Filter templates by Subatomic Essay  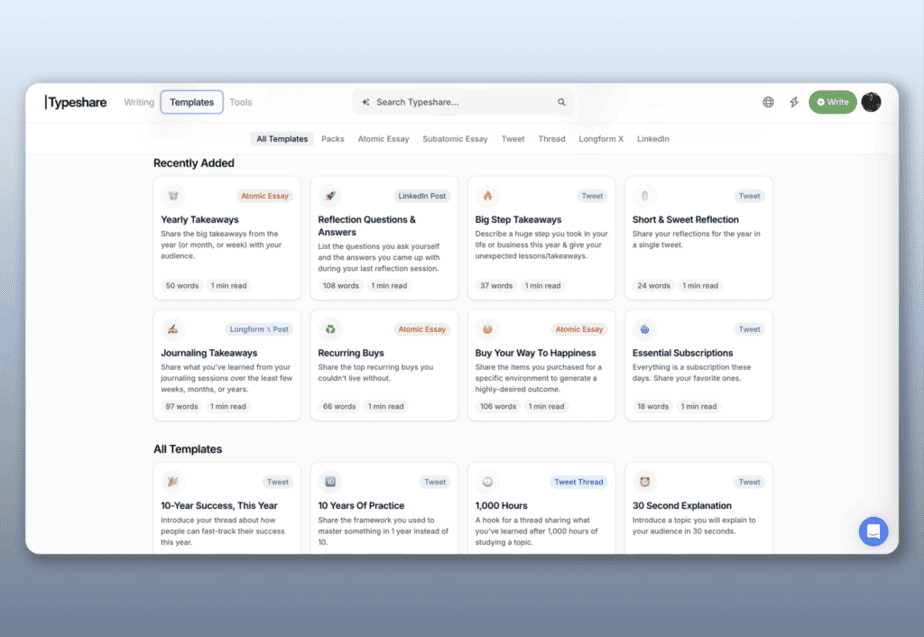[455, 138]
